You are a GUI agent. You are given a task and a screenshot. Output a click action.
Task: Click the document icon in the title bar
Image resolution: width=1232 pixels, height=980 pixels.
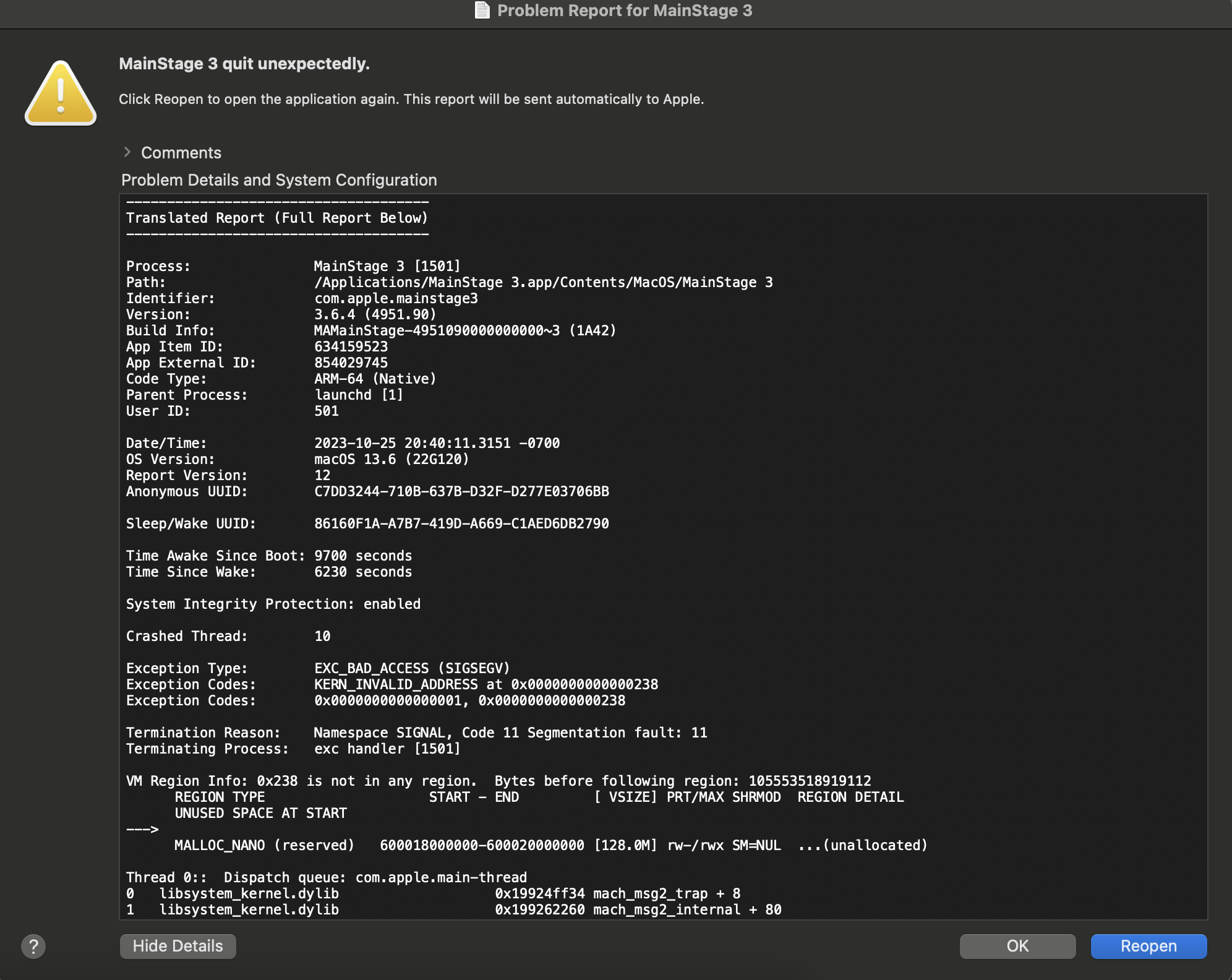coord(481,10)
